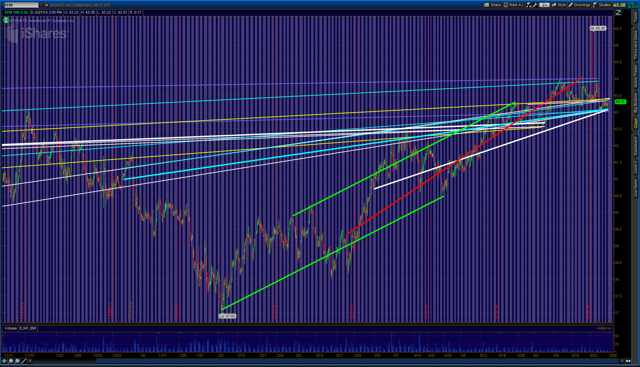The image size is (640, 367).
Task: Click the EEM 180 d 2h chart label
Action: 16,13
